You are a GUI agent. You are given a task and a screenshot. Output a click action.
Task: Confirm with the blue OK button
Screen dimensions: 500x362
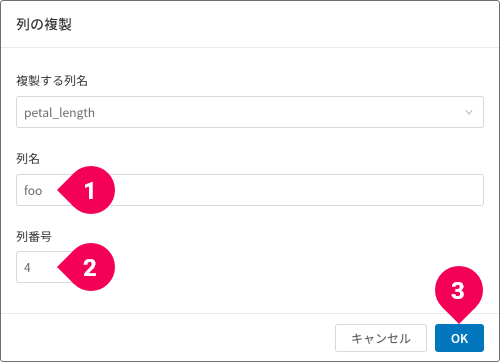pos(459,338)
